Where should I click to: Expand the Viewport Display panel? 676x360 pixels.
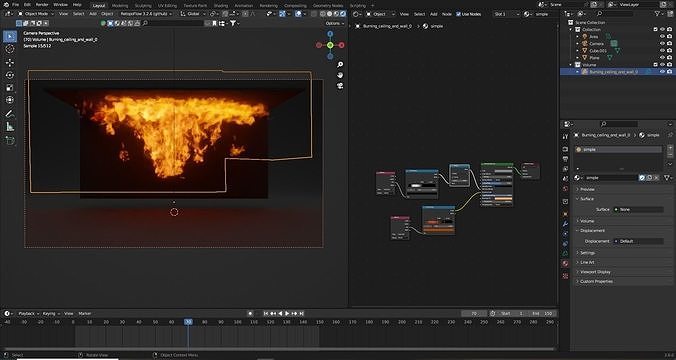[x=595, y=272]
